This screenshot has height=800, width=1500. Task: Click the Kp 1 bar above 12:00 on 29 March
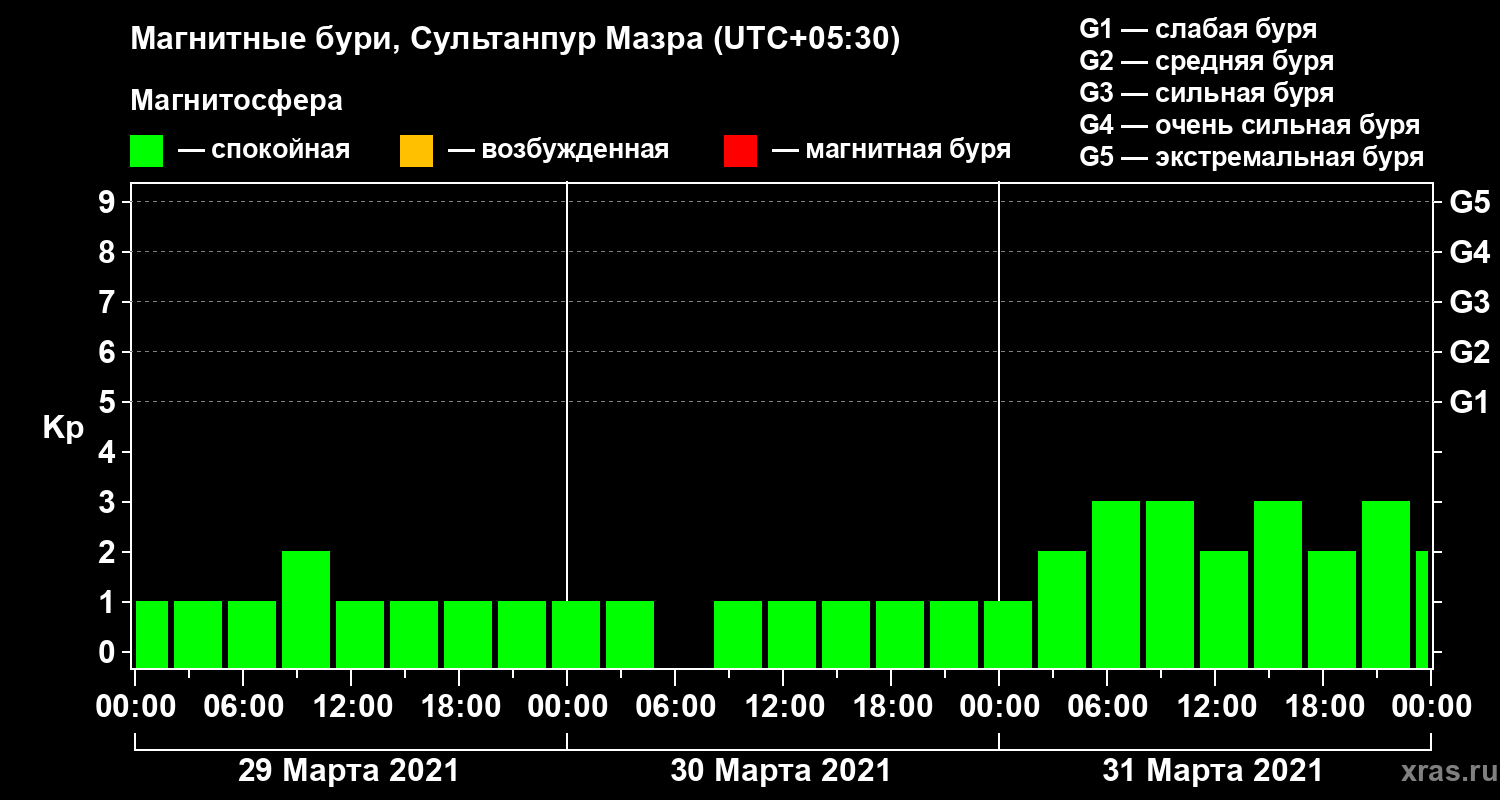pos(360,634)
